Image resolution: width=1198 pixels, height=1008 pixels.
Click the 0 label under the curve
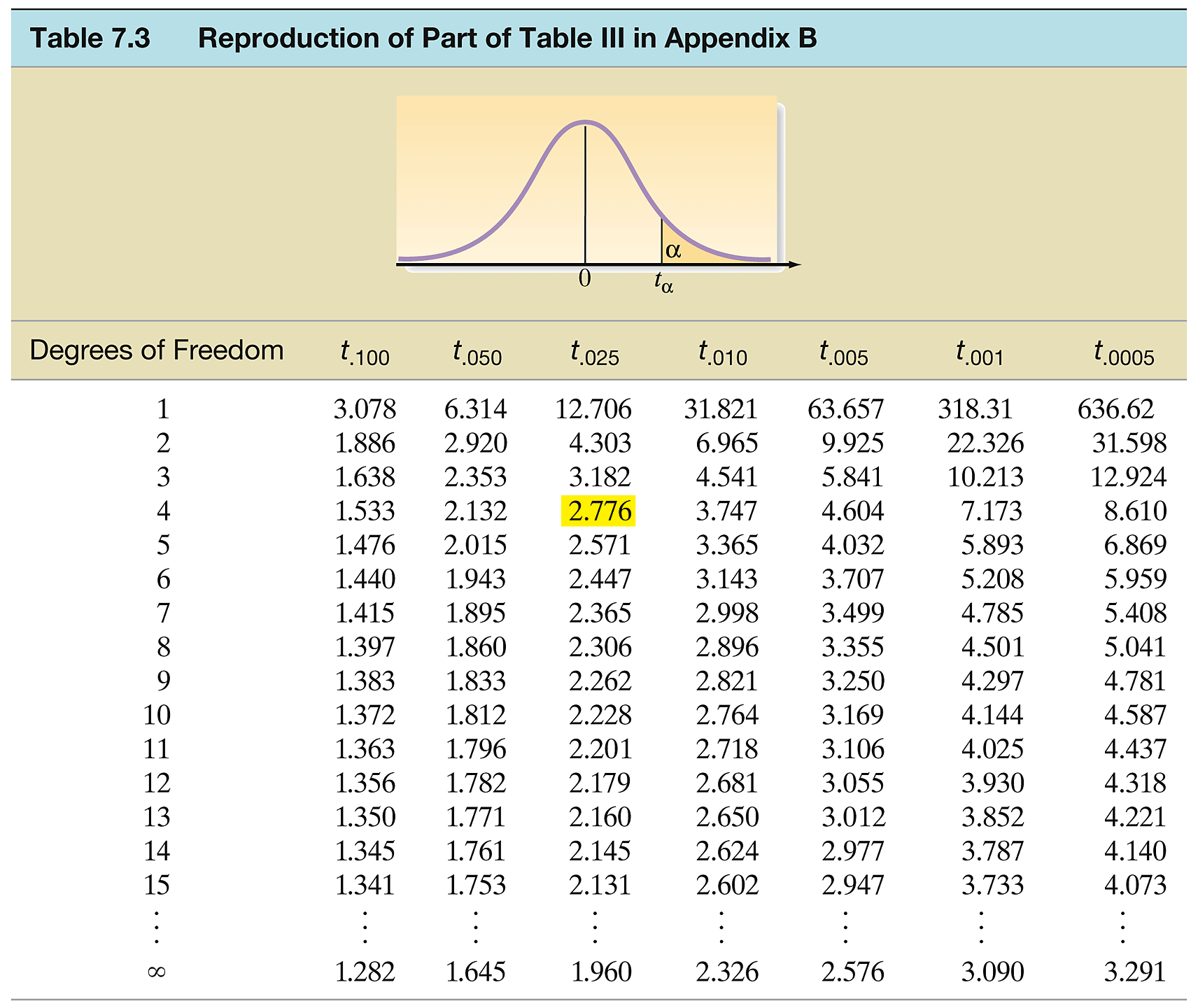click(585, 278)
